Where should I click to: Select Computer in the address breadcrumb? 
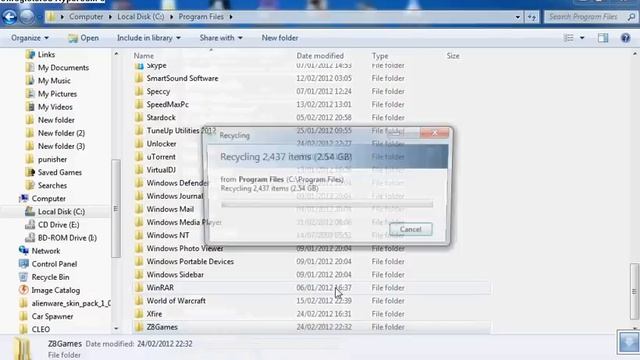(86, 17)
